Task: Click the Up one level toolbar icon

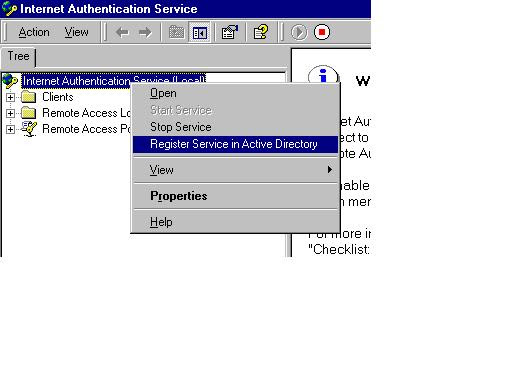Action: tap(176, 32)
